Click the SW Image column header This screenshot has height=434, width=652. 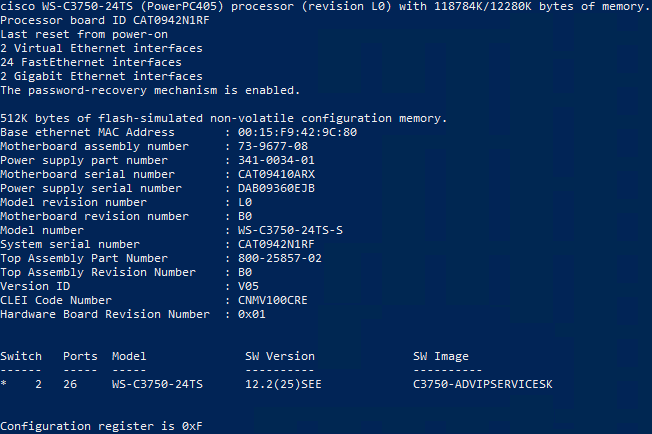(441, 356)
